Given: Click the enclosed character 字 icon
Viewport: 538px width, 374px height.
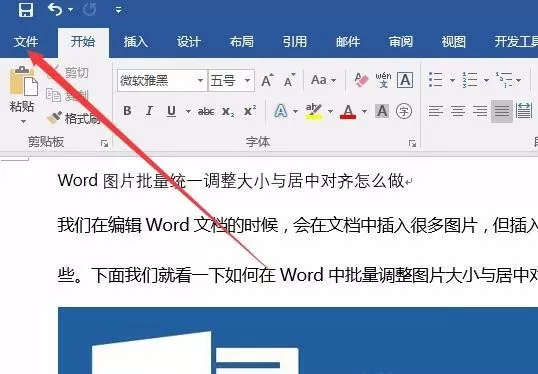Looking at the screenshot, I should (404, 111).
